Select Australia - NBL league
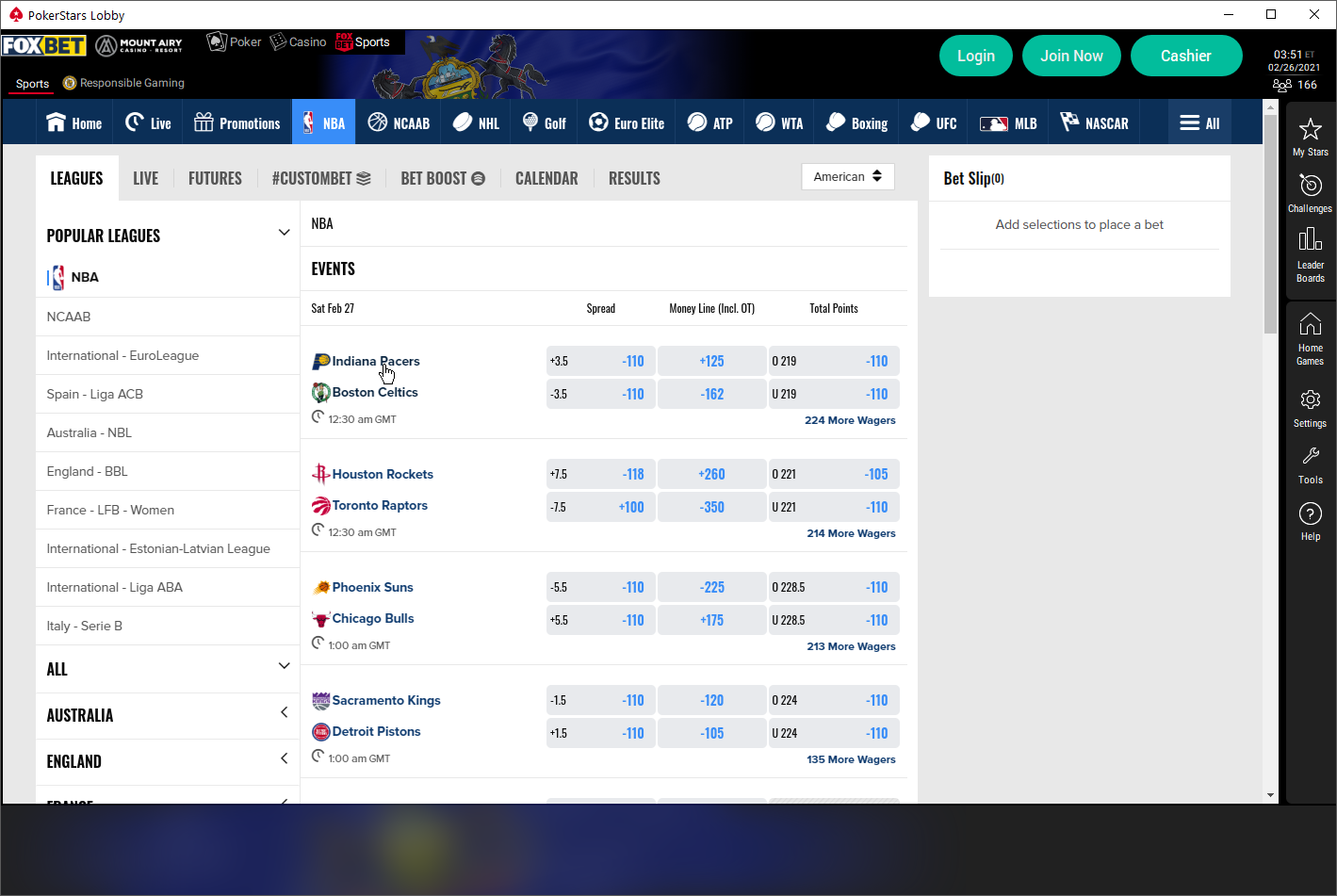 (168, 432)
